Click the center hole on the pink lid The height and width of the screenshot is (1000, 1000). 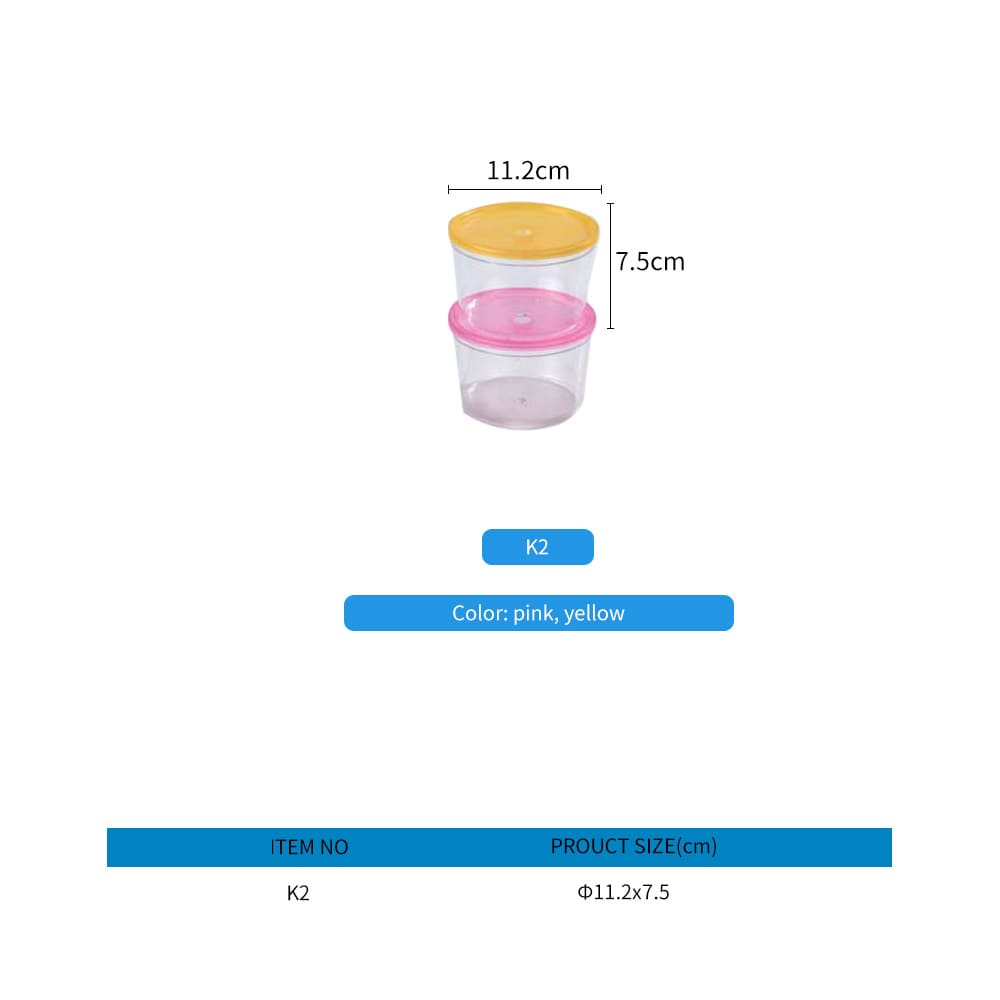(519, 320)
